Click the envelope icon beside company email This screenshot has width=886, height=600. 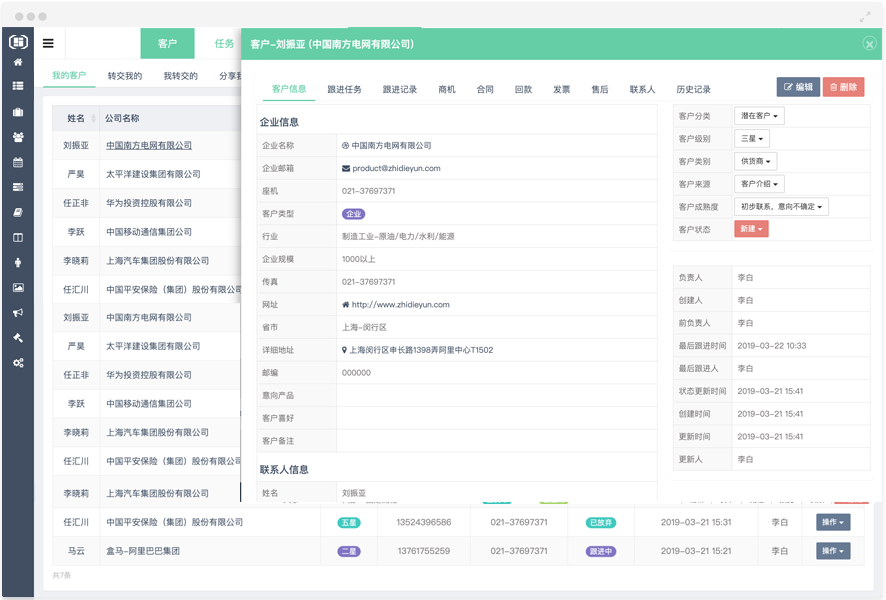pyautogui.click(x=345, y=168)
